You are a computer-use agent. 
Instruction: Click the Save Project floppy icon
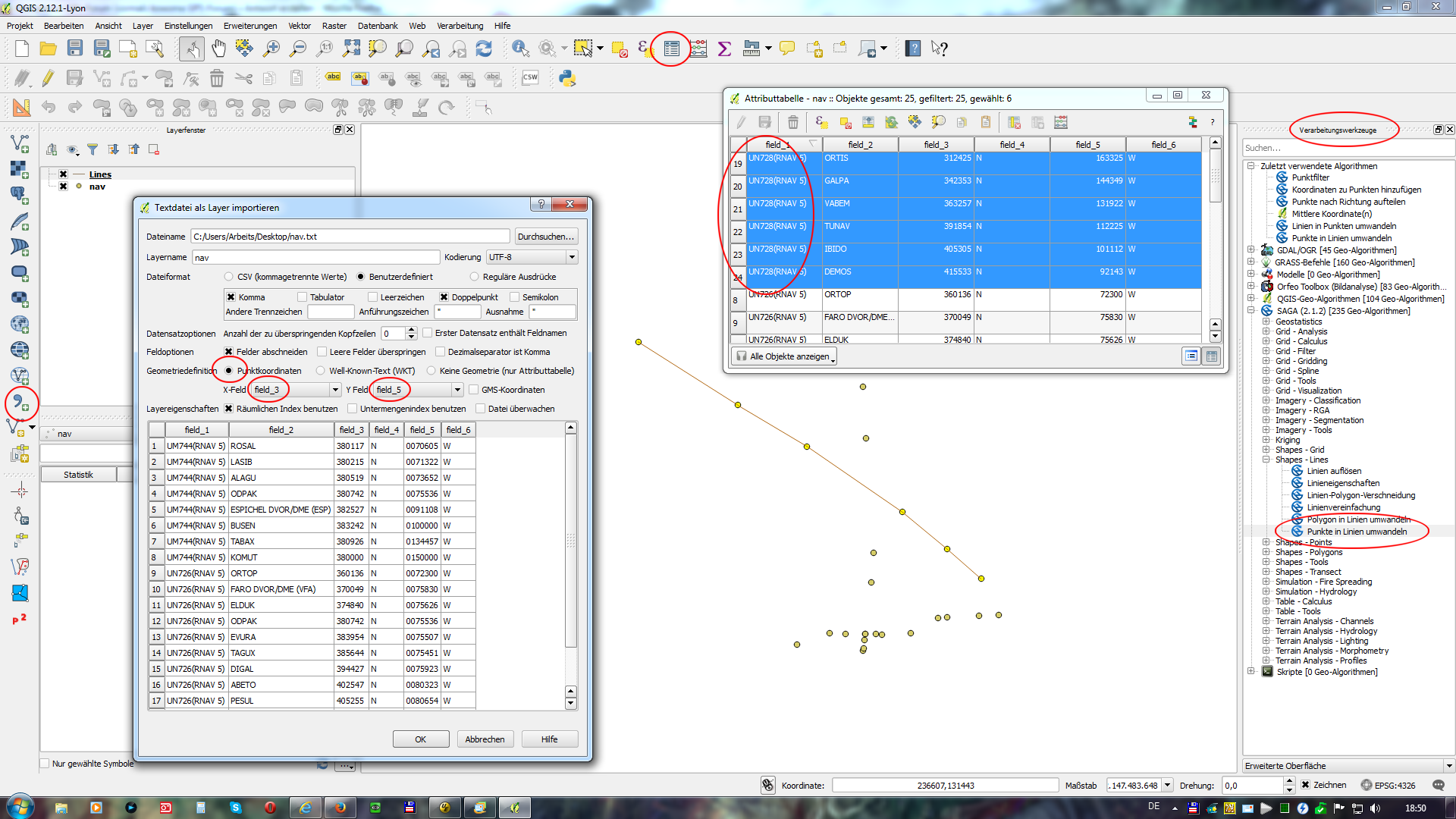click(74, 49)
